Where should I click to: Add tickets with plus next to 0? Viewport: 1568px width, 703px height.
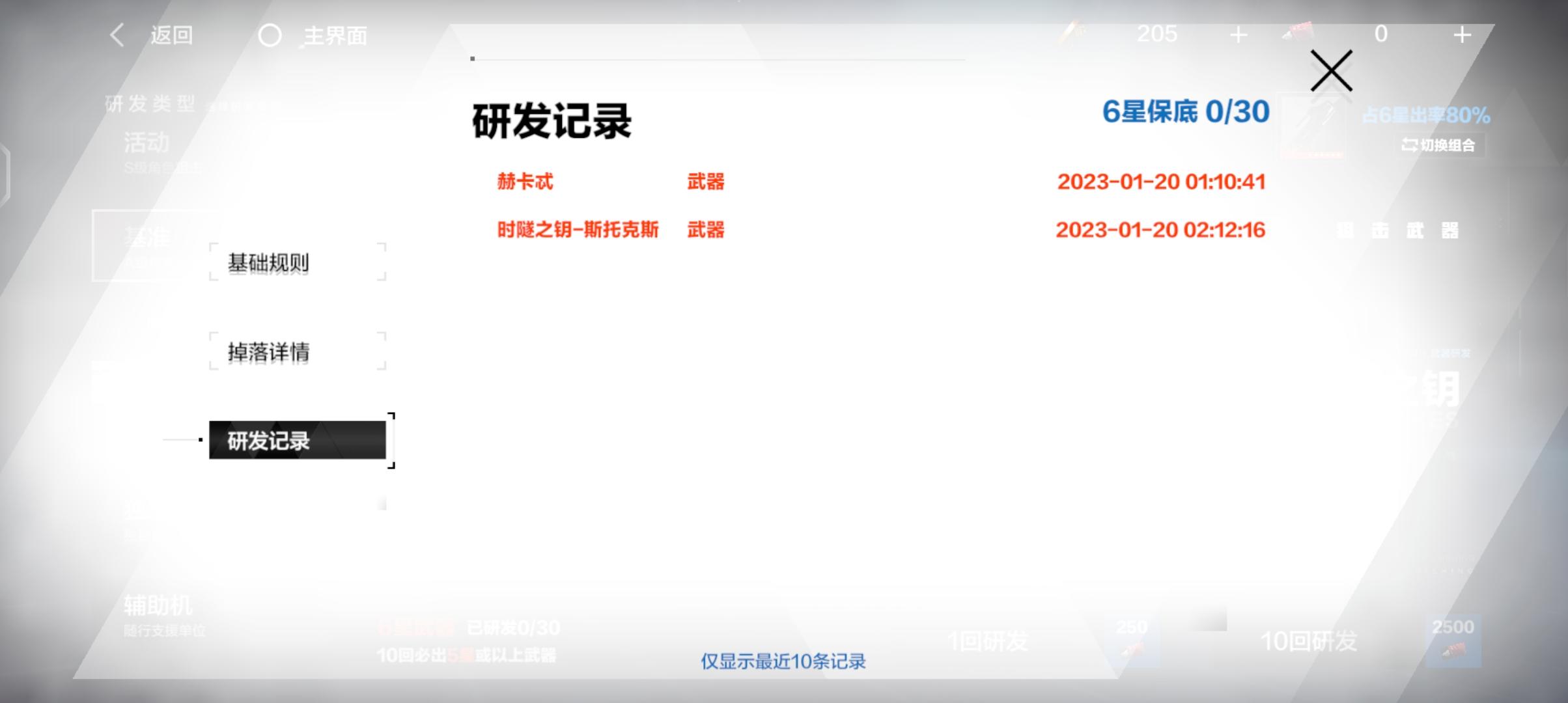pyautogui.click(x=1463, y=34)
